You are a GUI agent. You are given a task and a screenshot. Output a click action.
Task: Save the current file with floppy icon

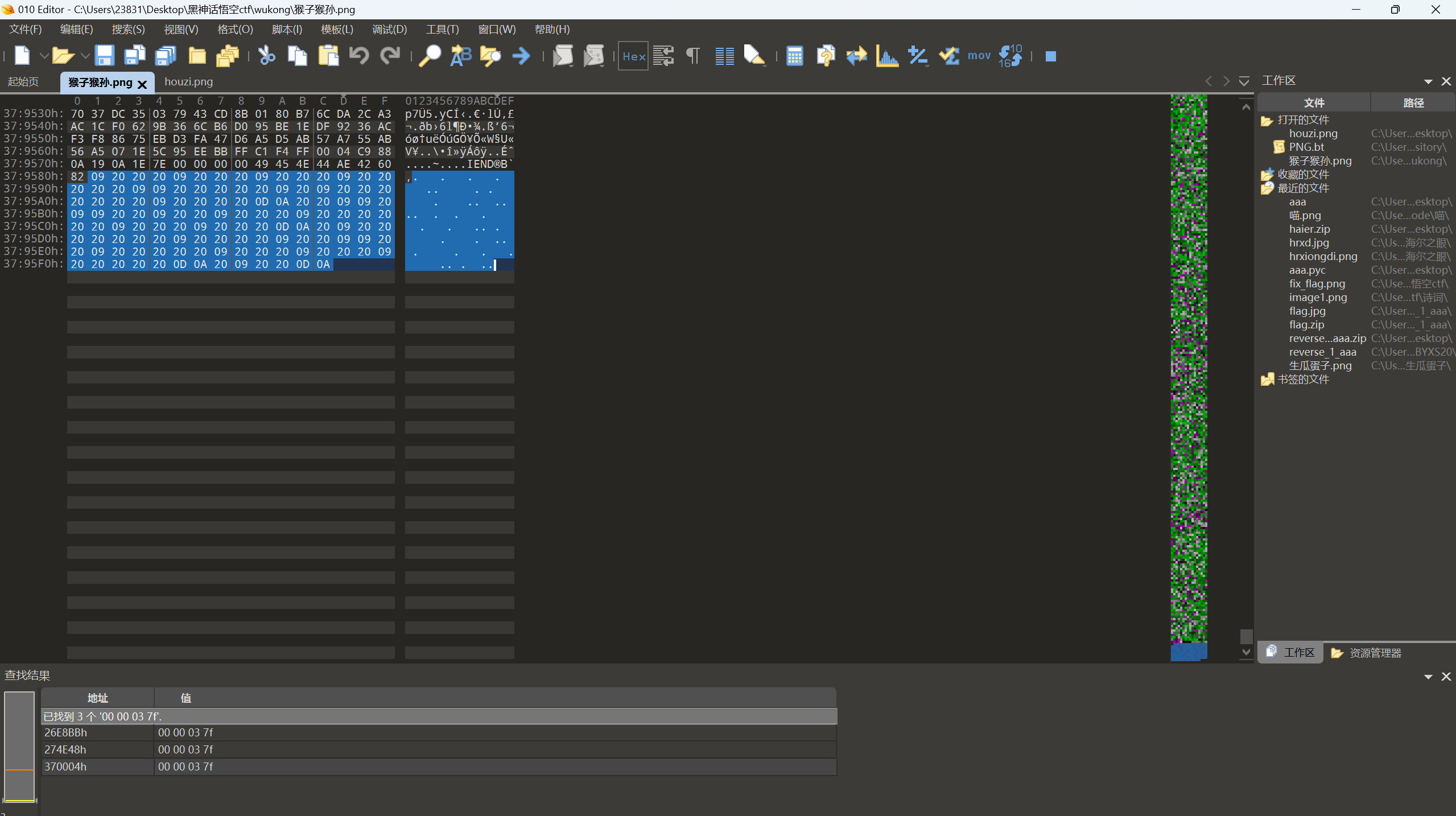click(104, 56)
